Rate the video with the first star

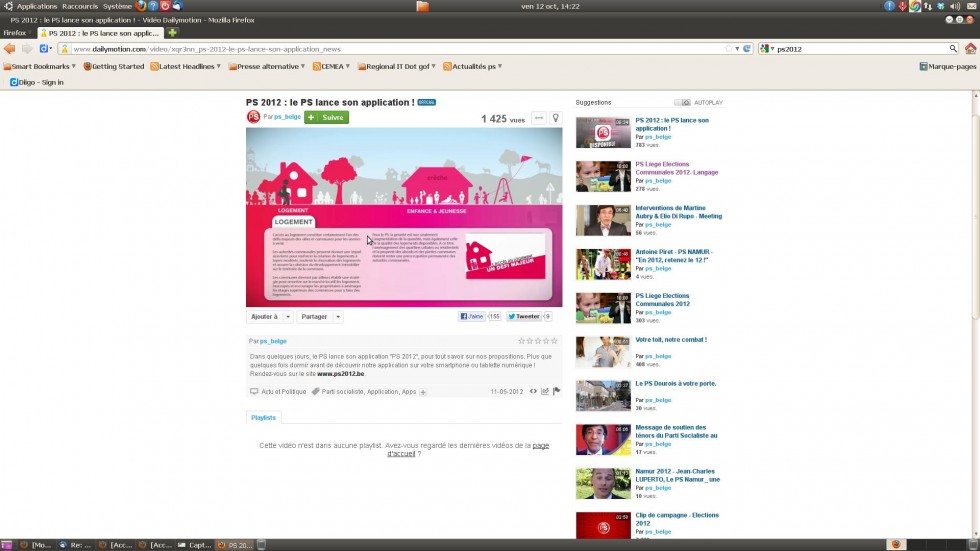(521, 341)
